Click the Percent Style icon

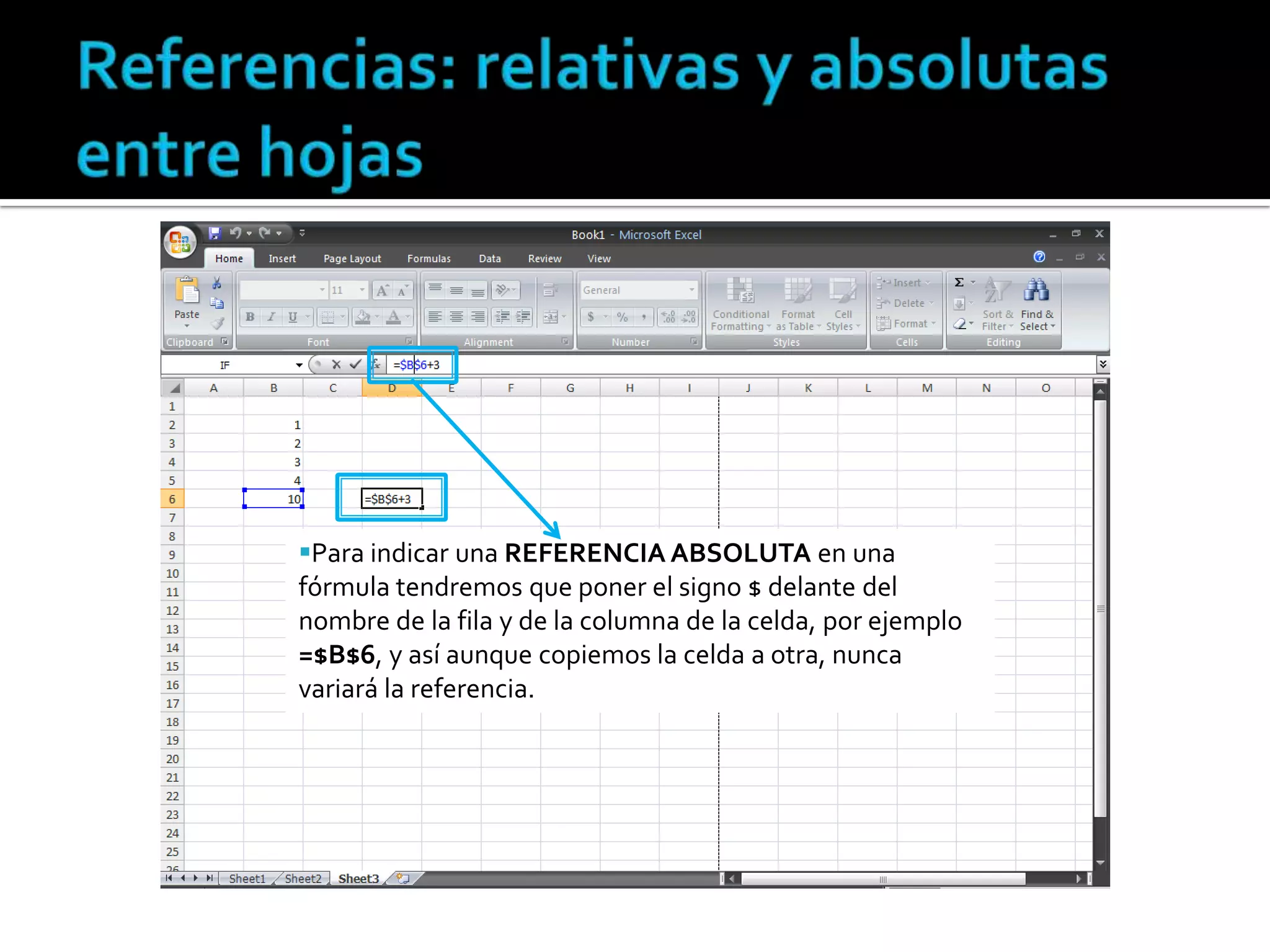click(x=623, y=317)
